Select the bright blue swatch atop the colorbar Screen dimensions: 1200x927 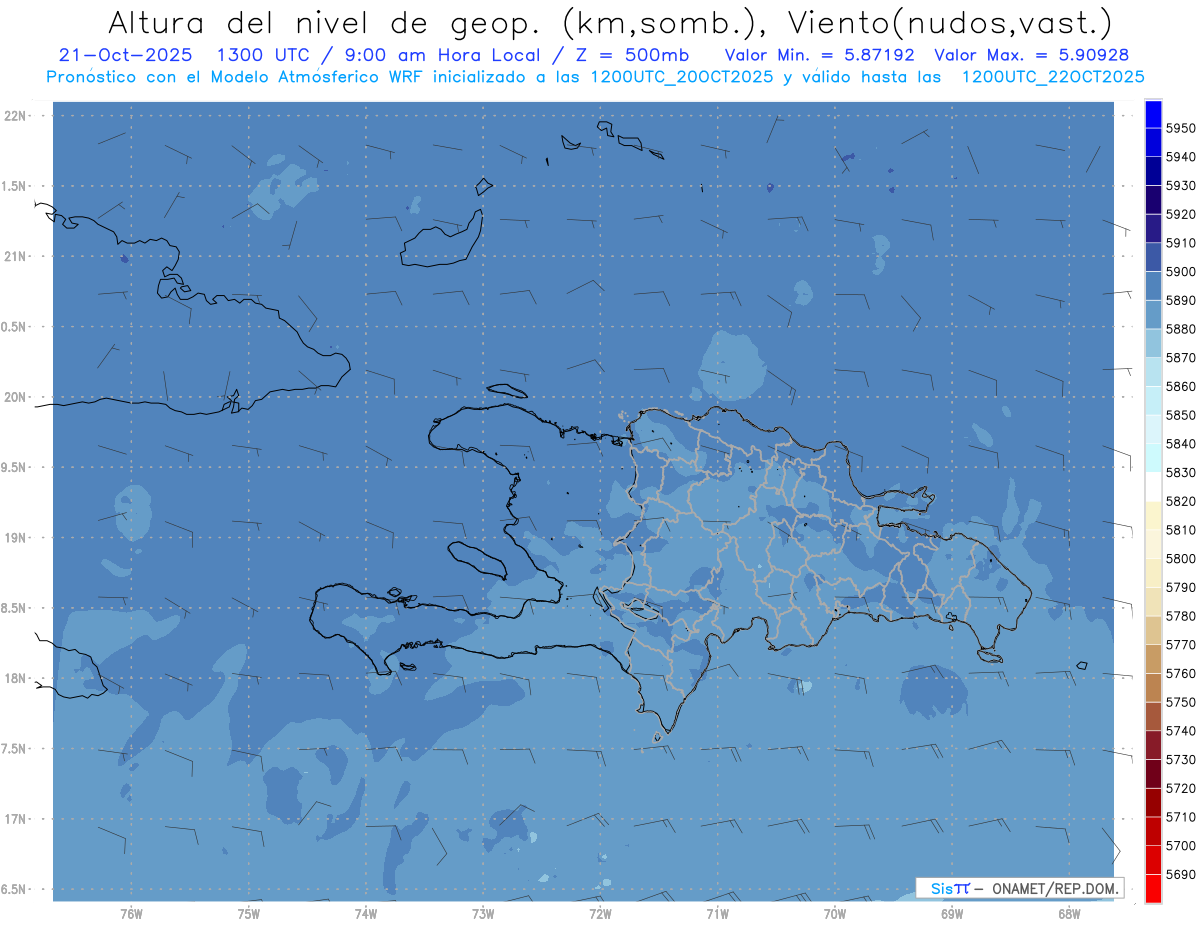[1153, 114]
